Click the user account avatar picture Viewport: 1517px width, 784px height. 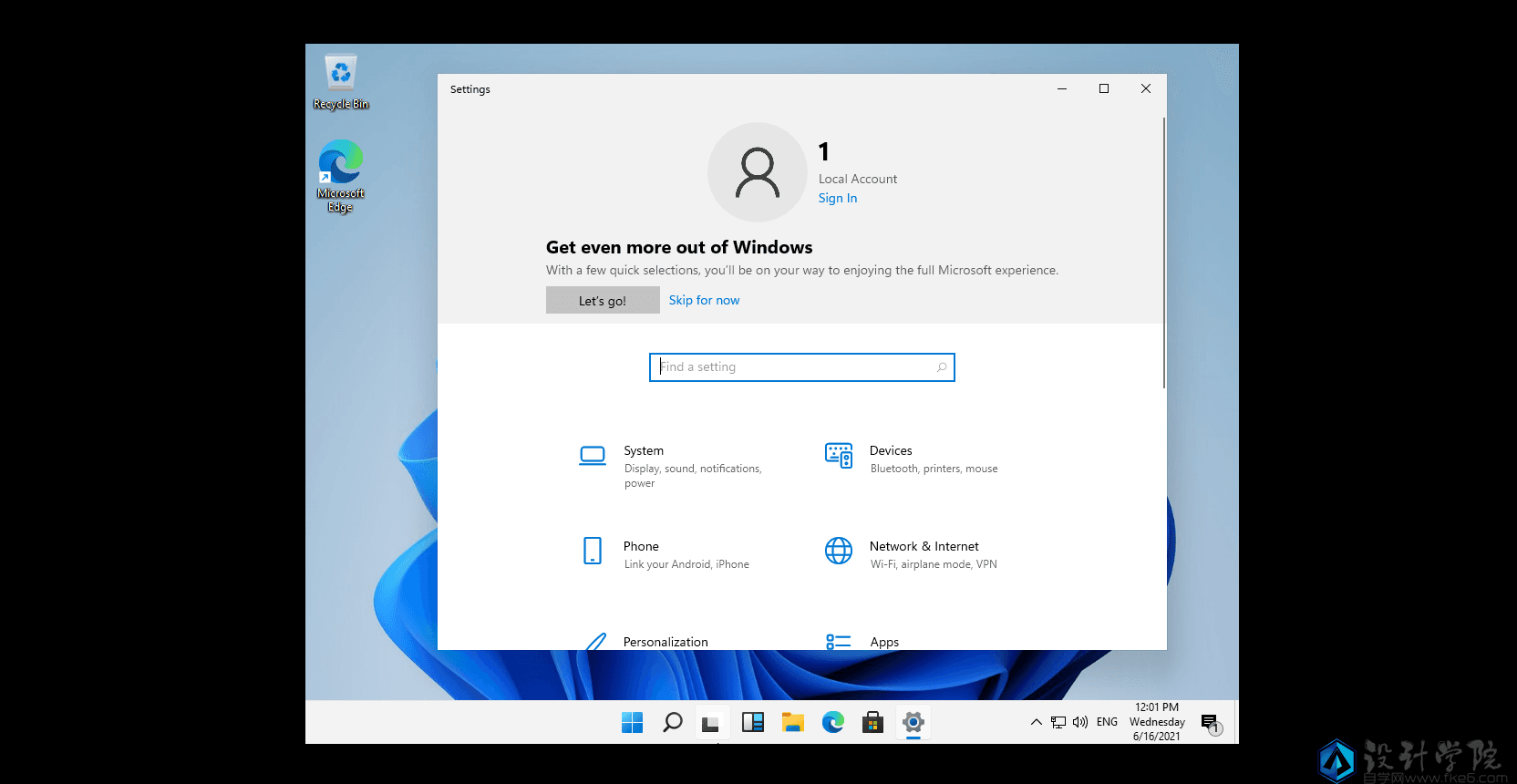[x=758, y=172]
